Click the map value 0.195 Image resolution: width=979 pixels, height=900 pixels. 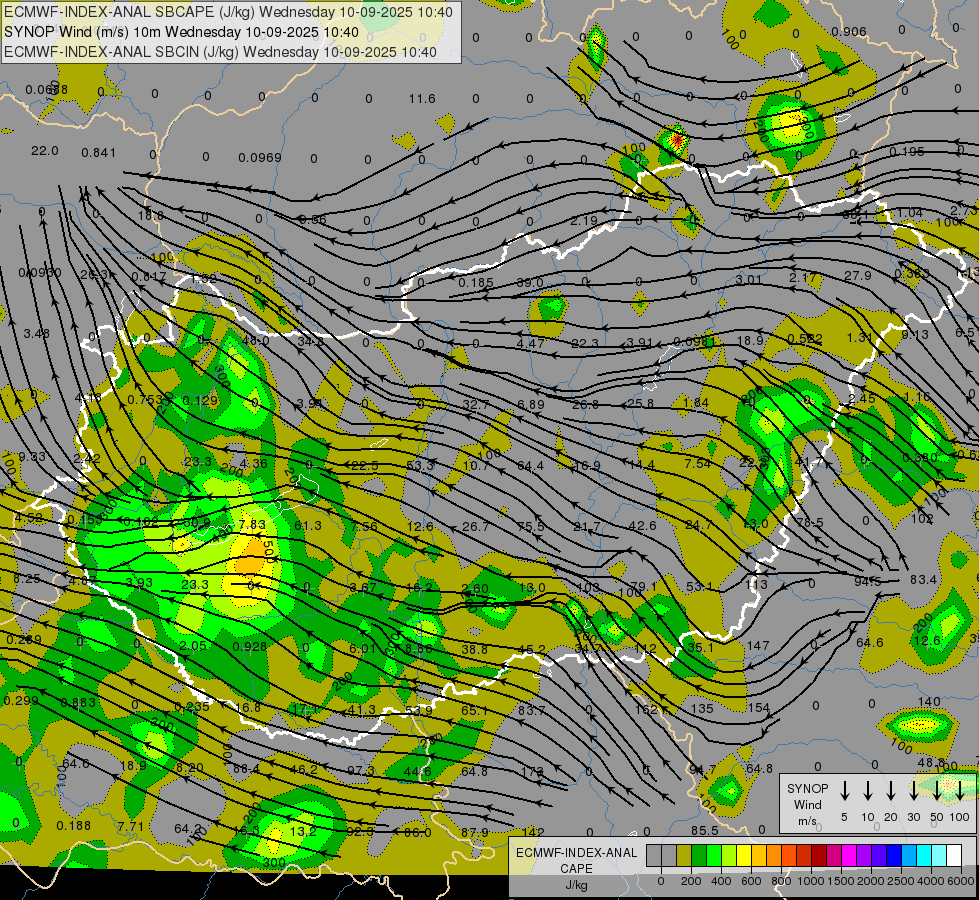pyautogui.click(x=907, y=152)
